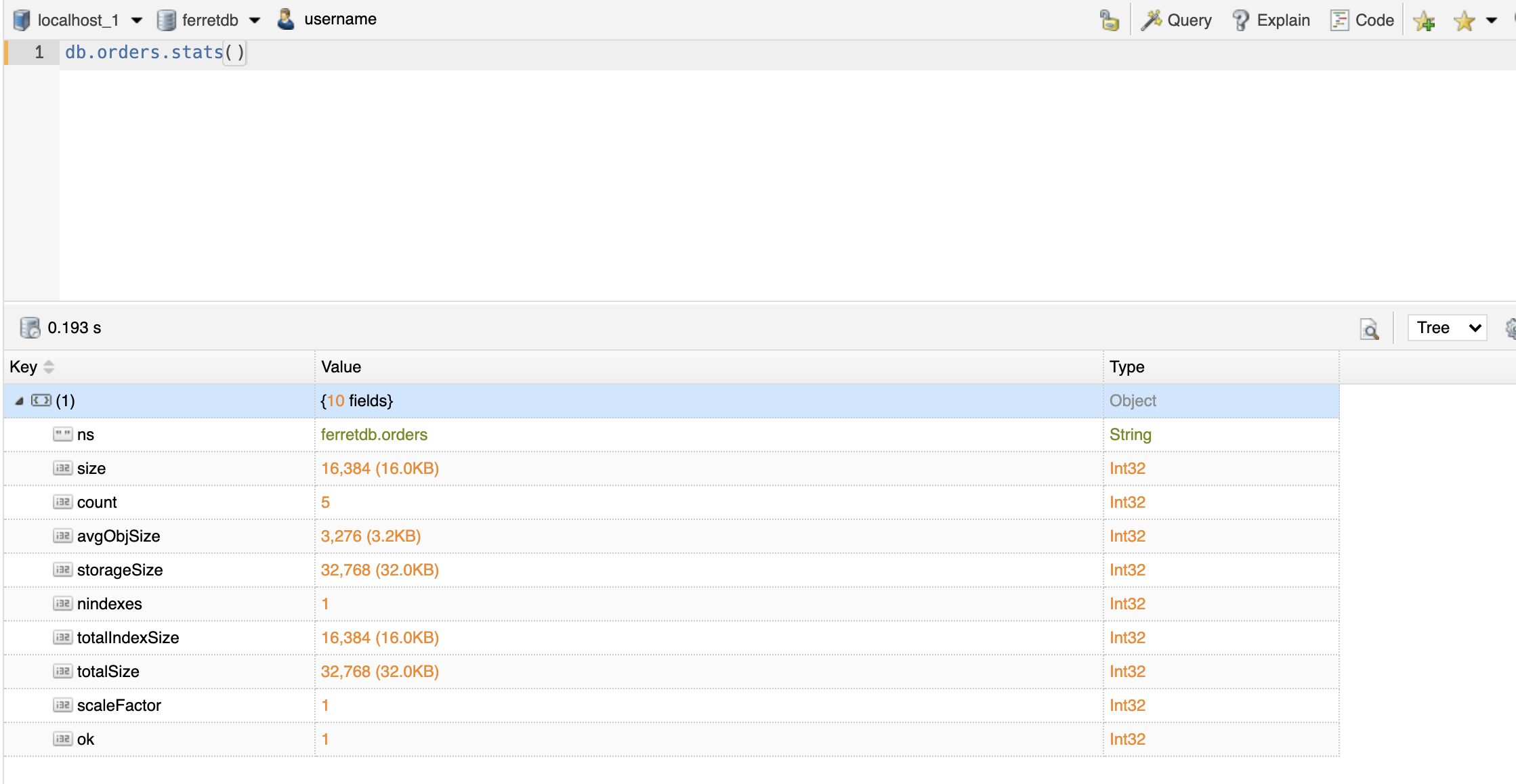The height and width of the screenshot is (784, 1516).
Task: Click the result search magnifier icon
Action: (1369, 329)
